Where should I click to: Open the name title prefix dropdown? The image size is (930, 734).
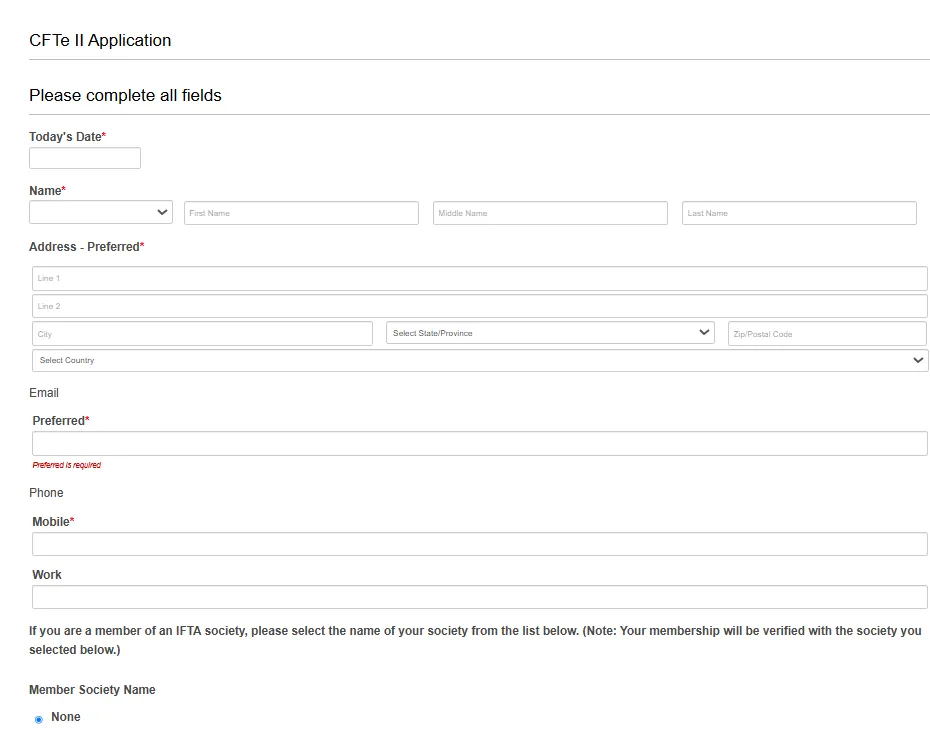[100, 212]
